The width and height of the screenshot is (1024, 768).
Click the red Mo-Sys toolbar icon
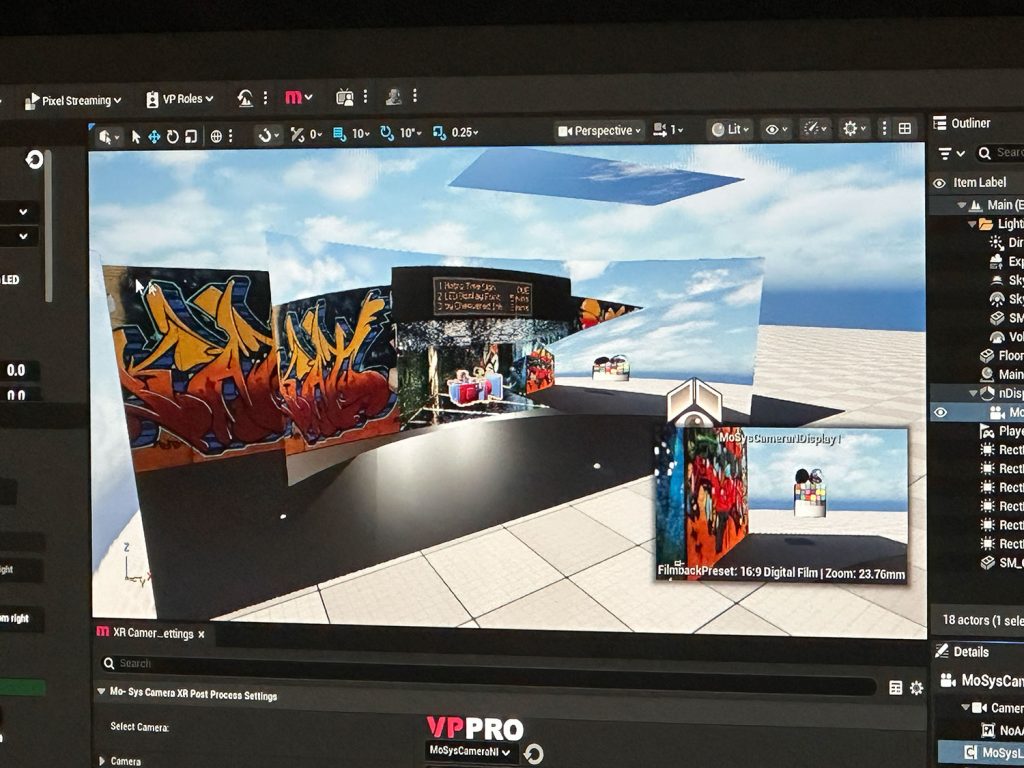tap(298, 97)
